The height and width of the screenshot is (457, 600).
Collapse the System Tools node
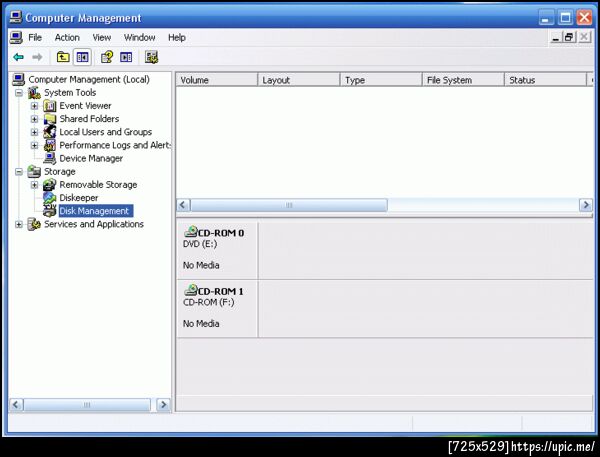click(19, 93)
